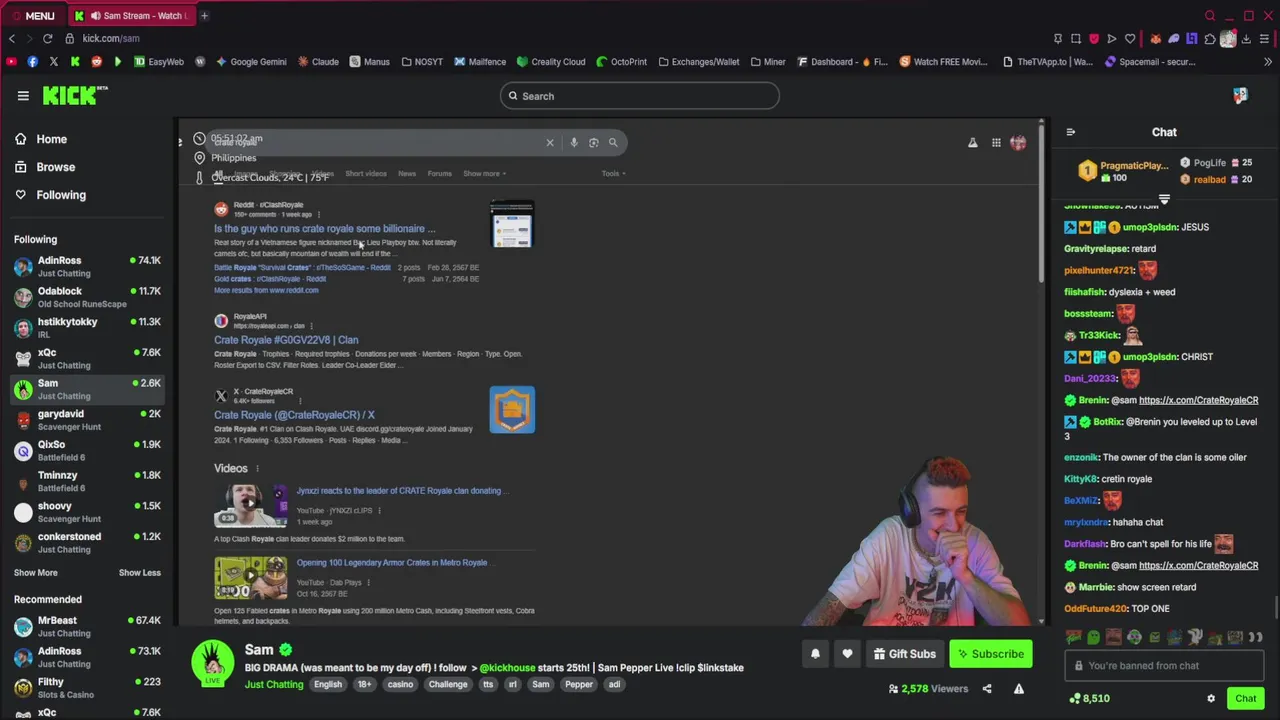The width and height of the screenshot is (1280, 720).
Task: Open the Kick hamburger sidebar menu
Action: click(x=23, y=96)
